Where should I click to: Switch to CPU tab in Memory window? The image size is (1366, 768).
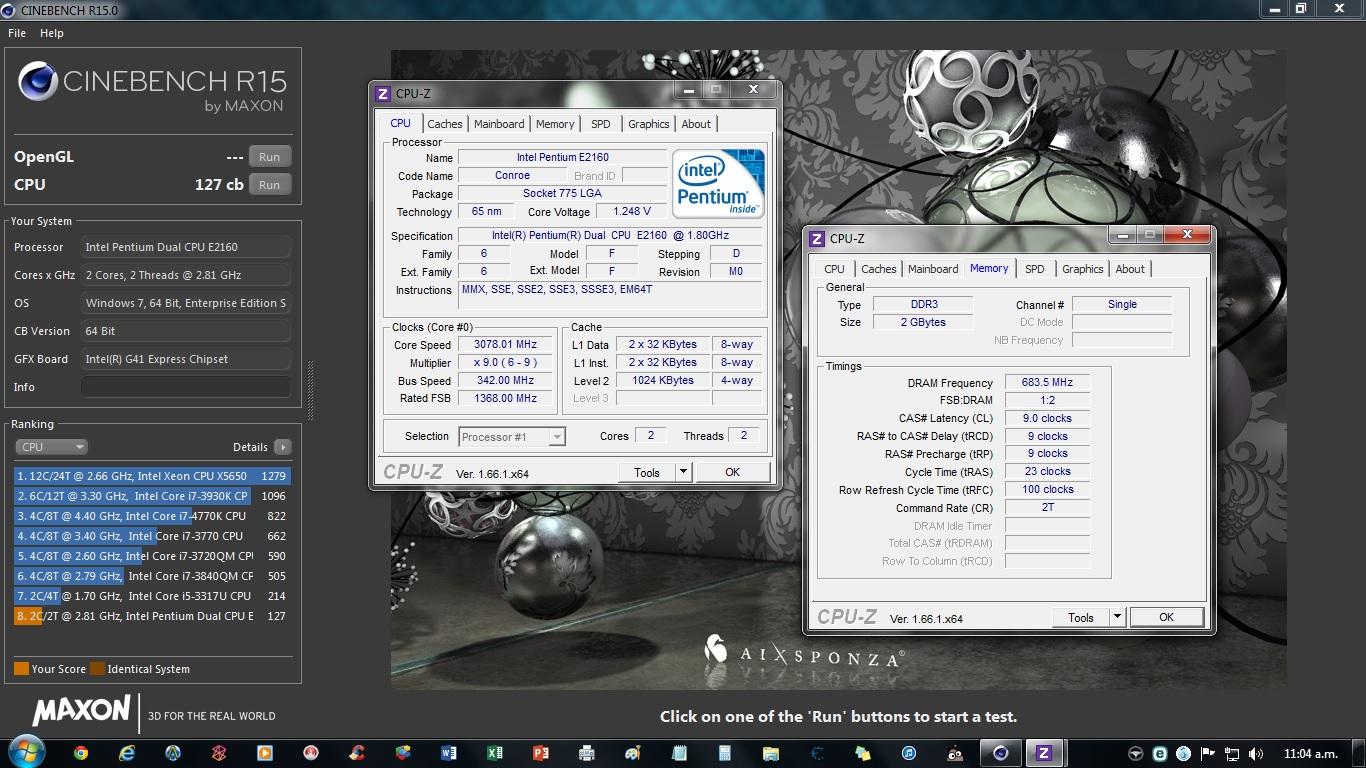pos(834,269)
